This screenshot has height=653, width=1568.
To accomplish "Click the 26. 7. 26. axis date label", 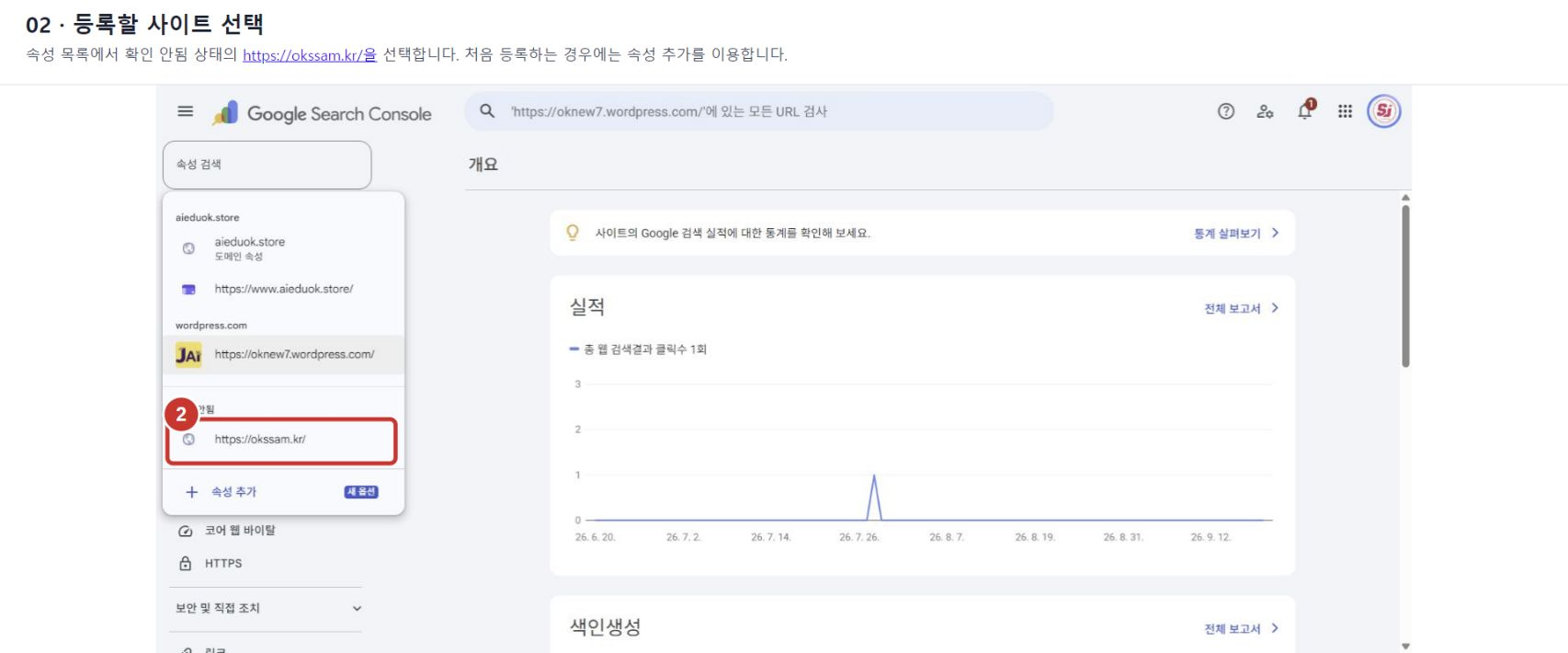I will pos(859,537).
